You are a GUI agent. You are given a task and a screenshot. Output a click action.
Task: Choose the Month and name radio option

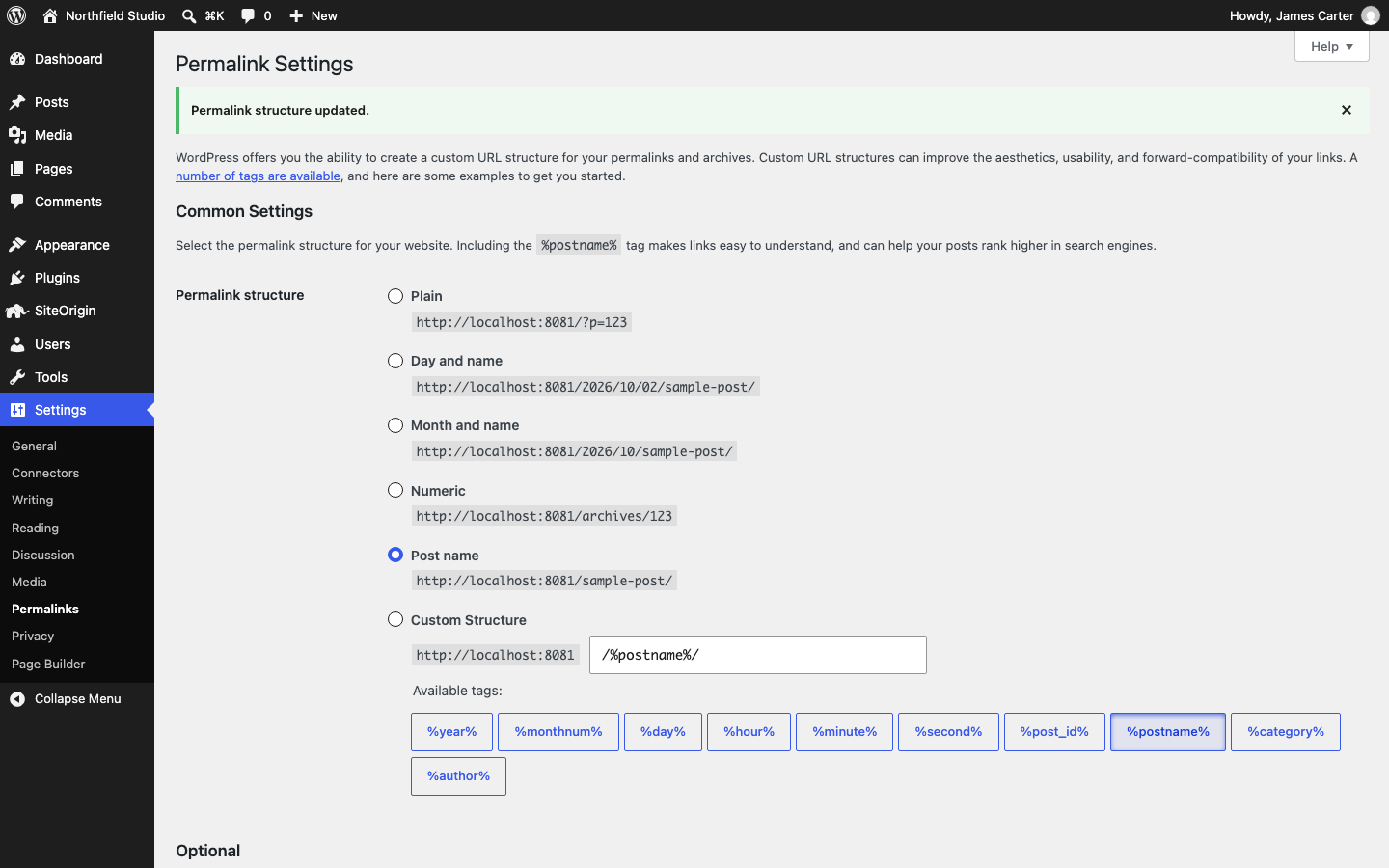(395, 425)
